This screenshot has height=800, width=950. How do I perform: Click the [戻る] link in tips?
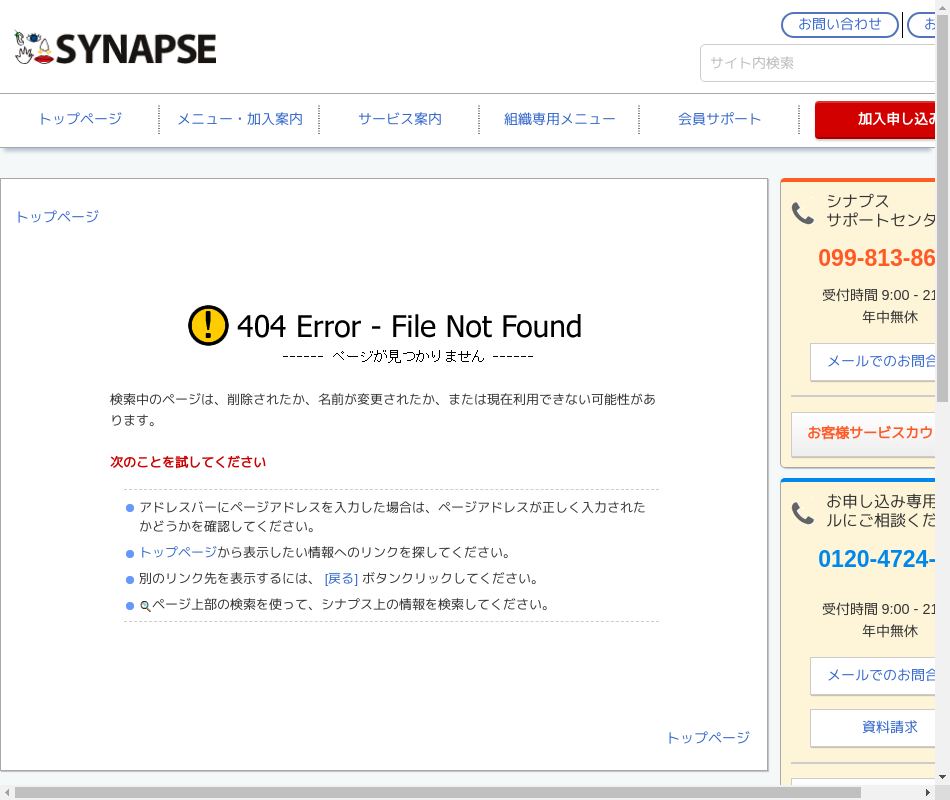pyautogui.click(x=341, y=579)
